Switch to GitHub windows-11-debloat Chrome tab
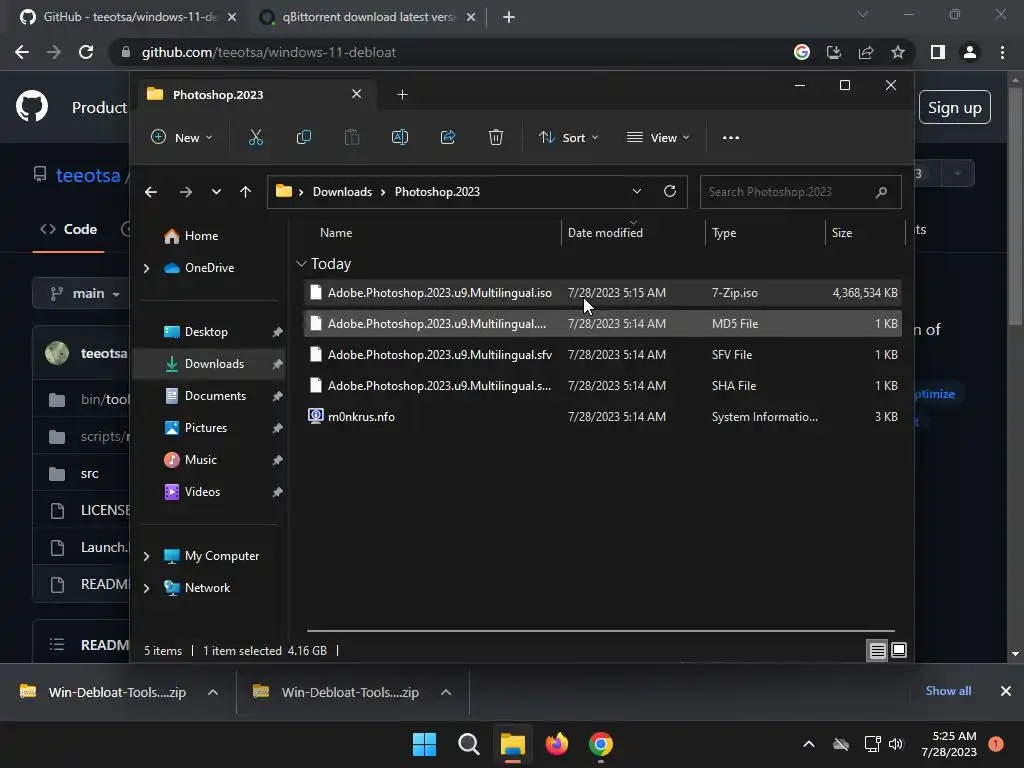This screenshot has height=768, width=1024. coord(125,17)
